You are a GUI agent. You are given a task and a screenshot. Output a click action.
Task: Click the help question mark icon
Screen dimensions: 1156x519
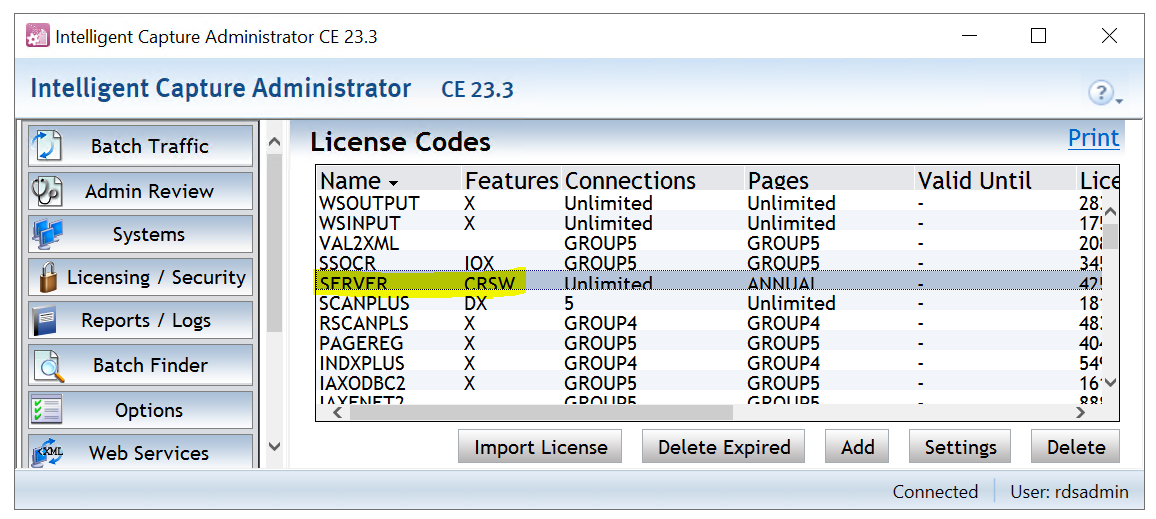tap(1101, 92)
